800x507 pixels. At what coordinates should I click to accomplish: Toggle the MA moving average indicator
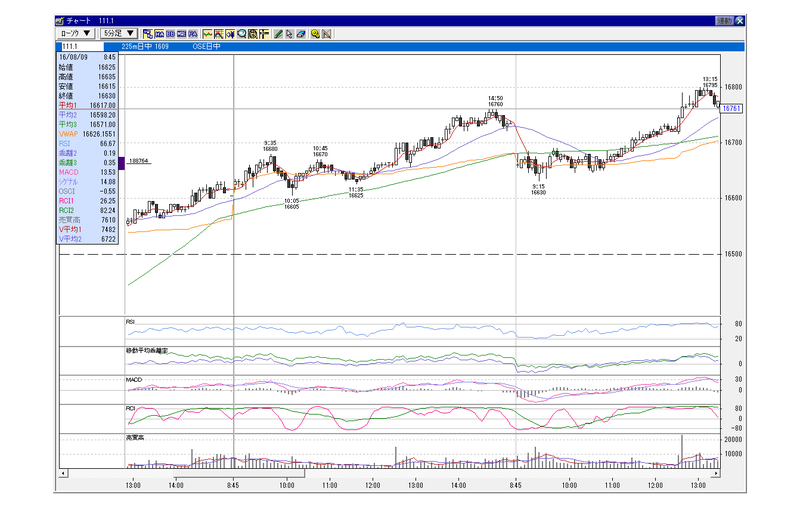pyautogui.click(x=159, y=34)
